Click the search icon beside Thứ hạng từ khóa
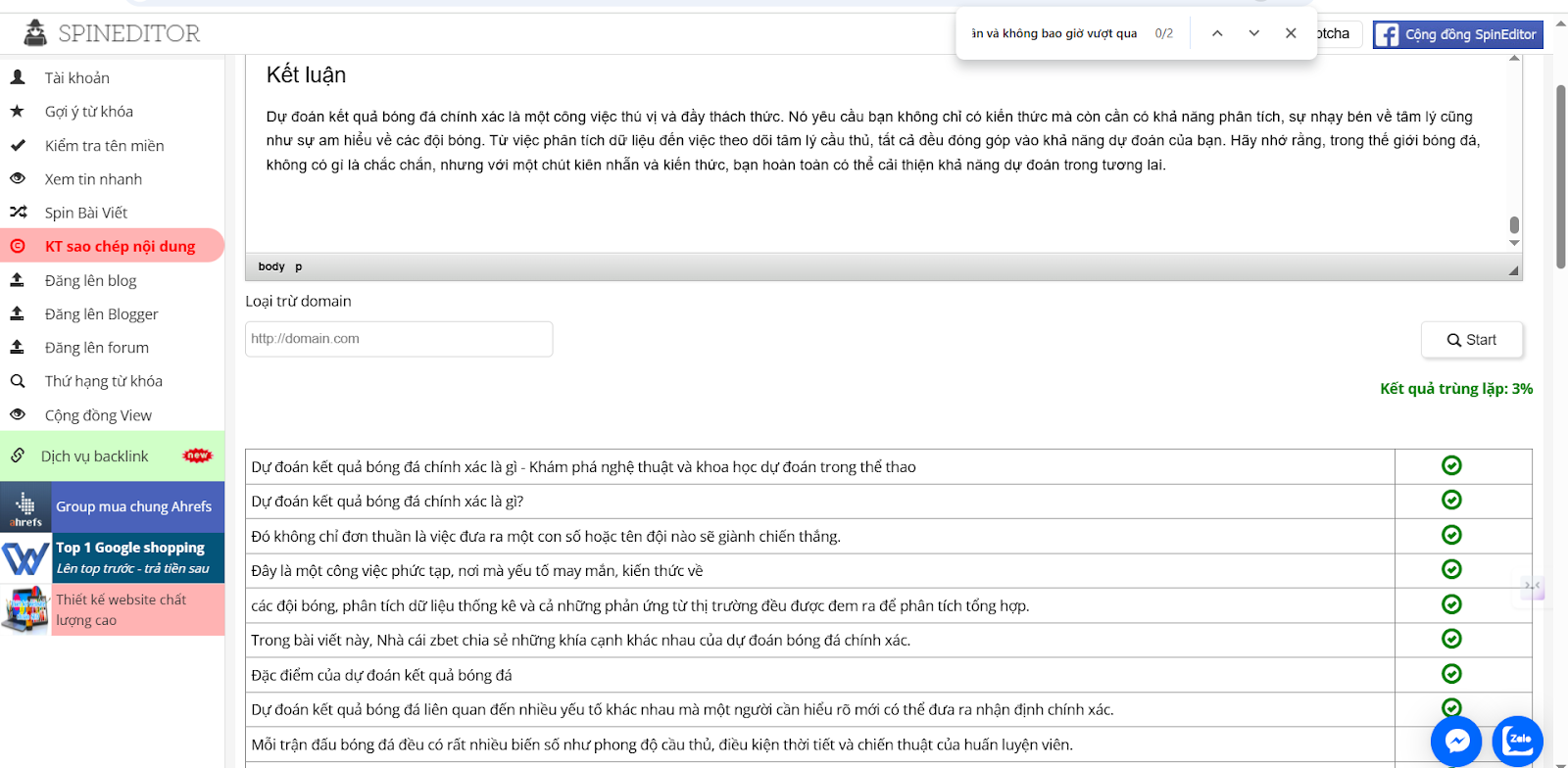 [18, 381]
